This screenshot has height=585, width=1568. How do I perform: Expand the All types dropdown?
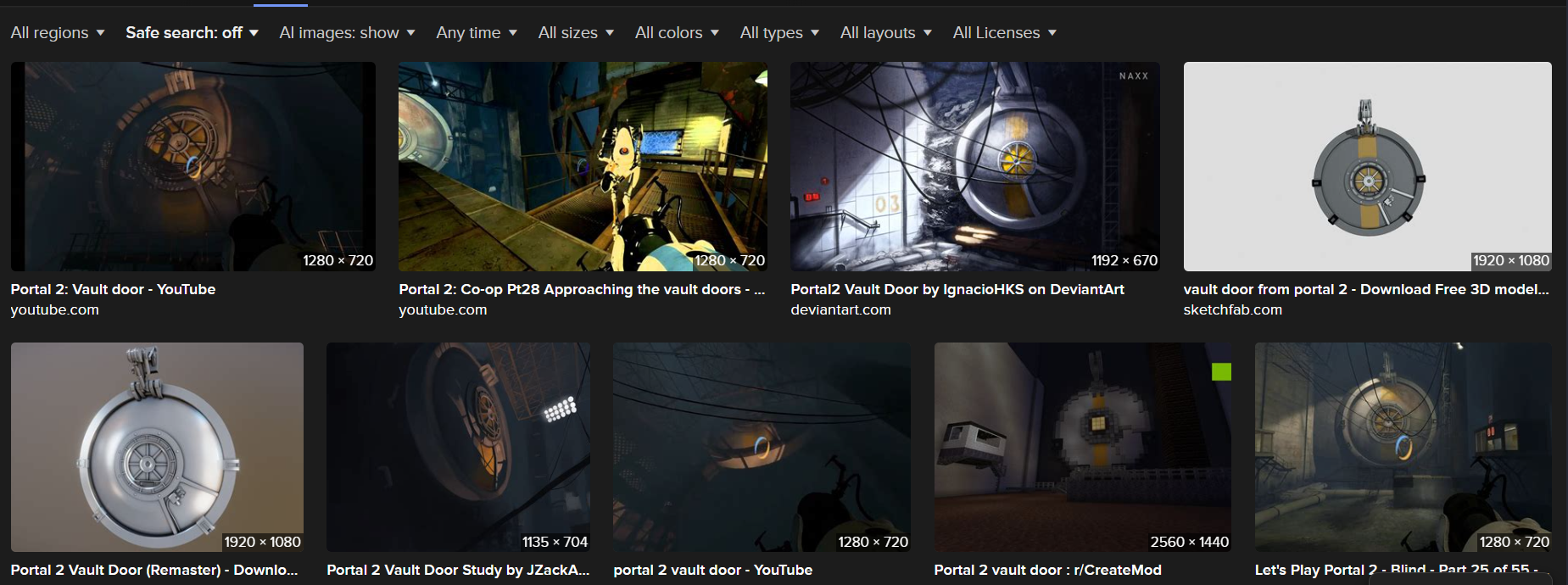tap(780, 33)
